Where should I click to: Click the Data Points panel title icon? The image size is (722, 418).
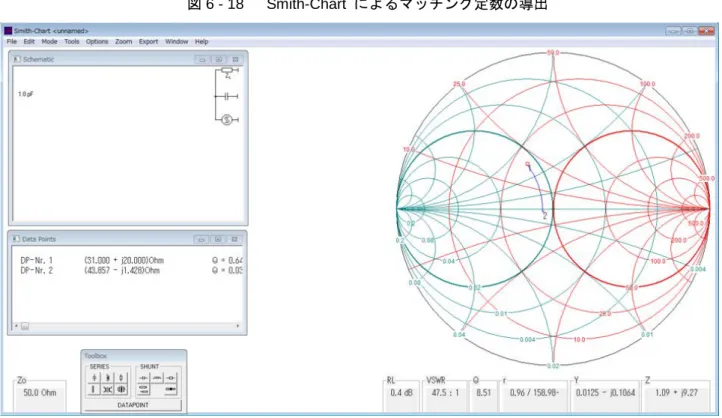click(16, 239)
